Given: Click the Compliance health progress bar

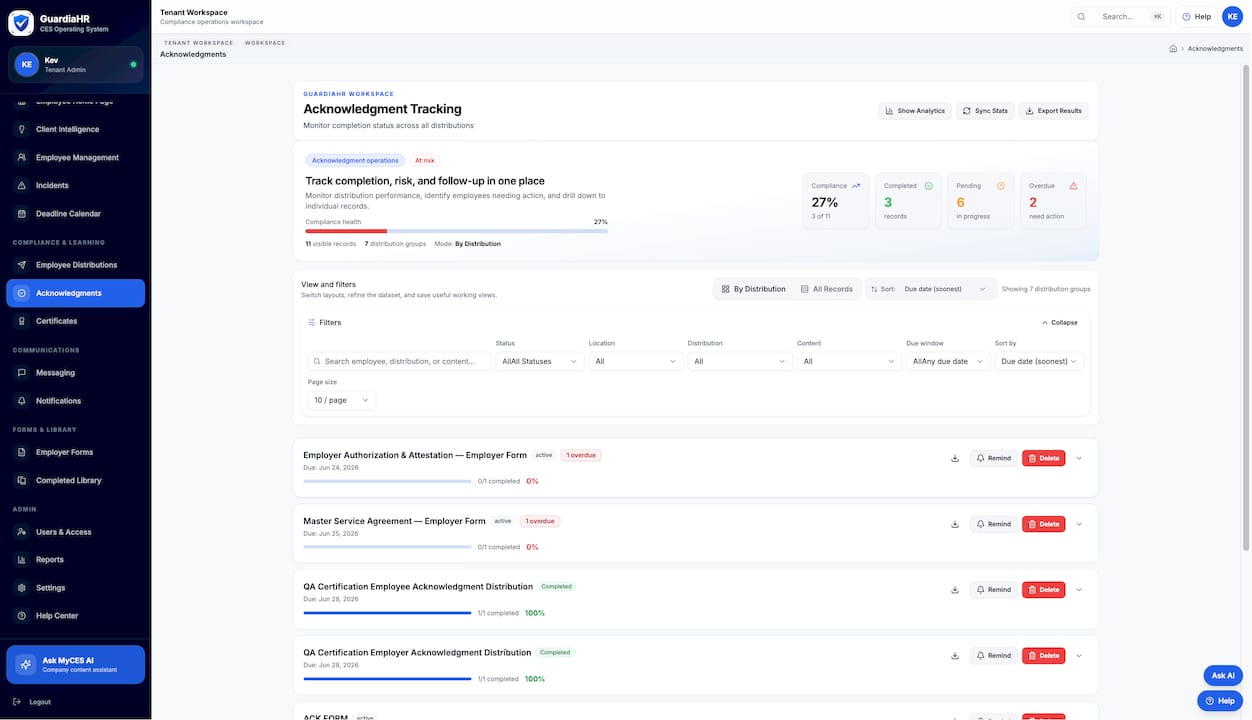Looking at the screenshot, I should pyautogui.click(x=456, y=231).
